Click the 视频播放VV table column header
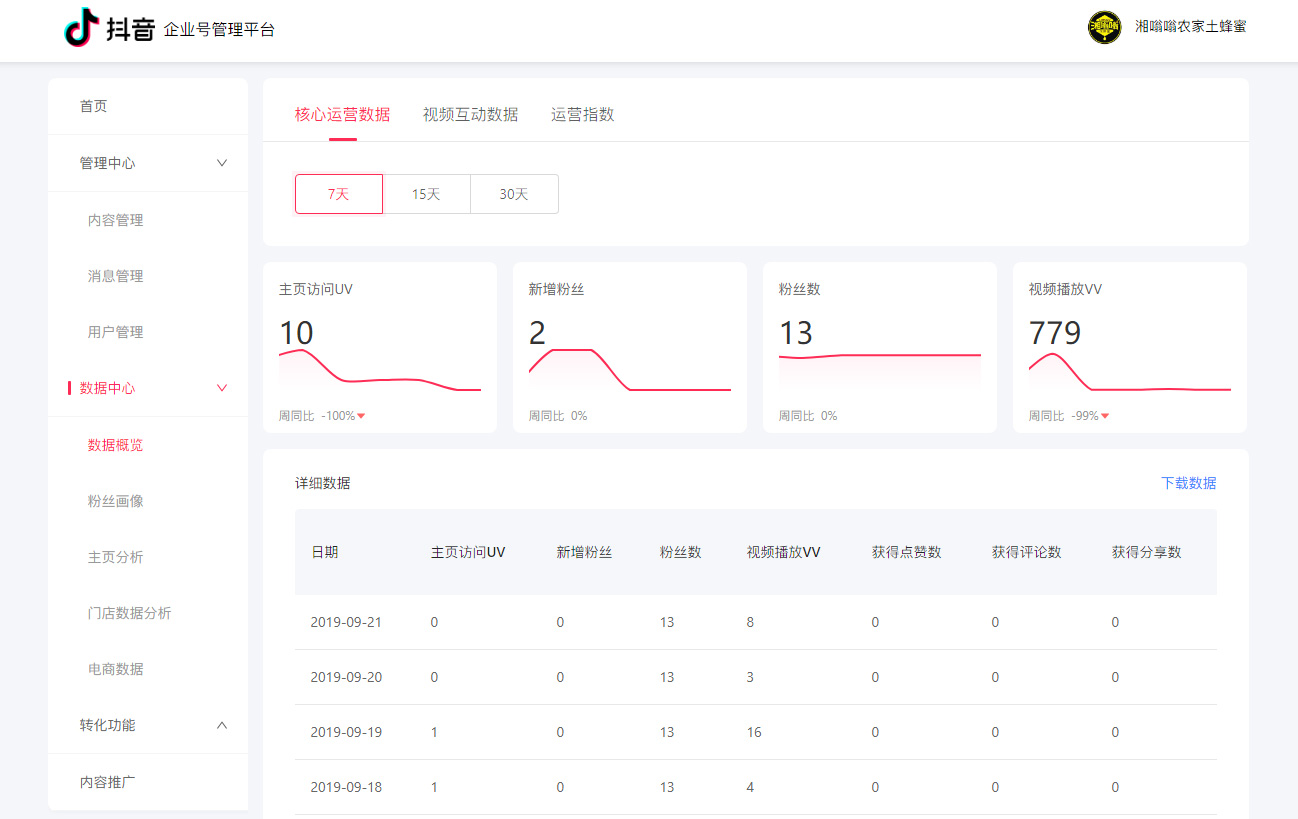The image size is (1298, 819). 784,552
